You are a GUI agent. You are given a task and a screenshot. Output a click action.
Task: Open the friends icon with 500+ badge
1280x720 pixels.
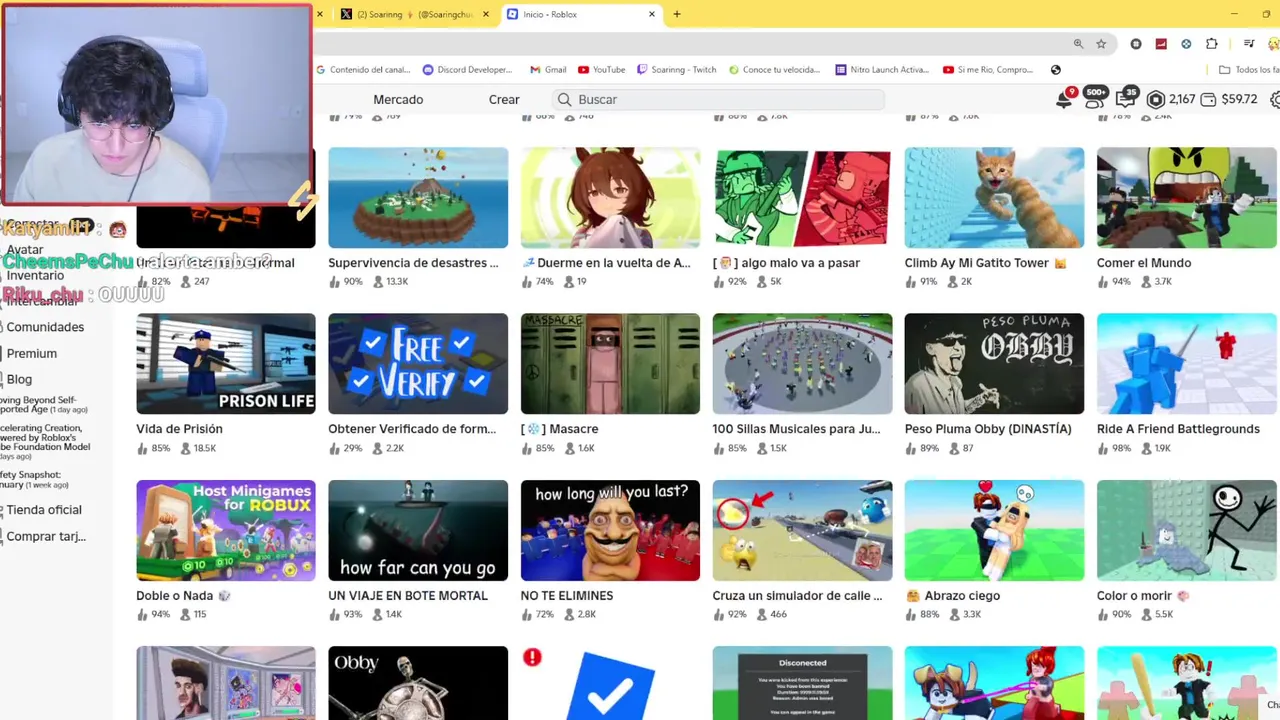[1095, 98]
